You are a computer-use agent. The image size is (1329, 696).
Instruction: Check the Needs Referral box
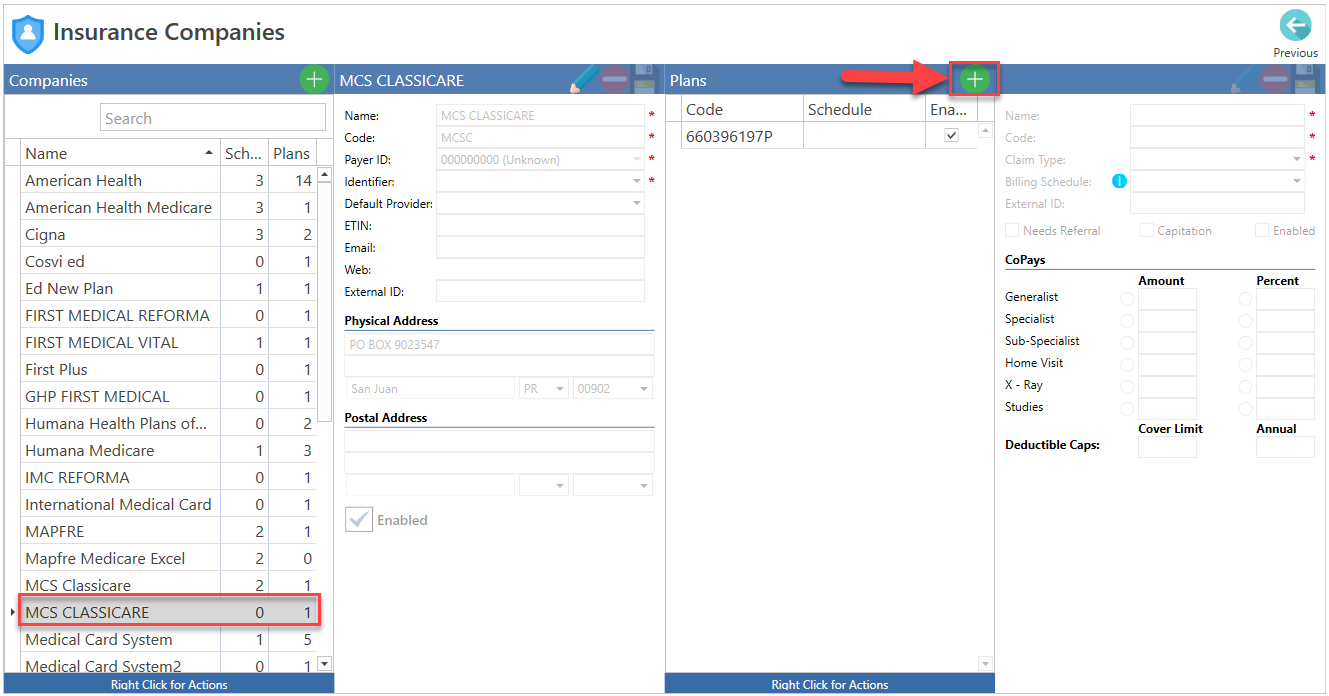[1012, 230]
